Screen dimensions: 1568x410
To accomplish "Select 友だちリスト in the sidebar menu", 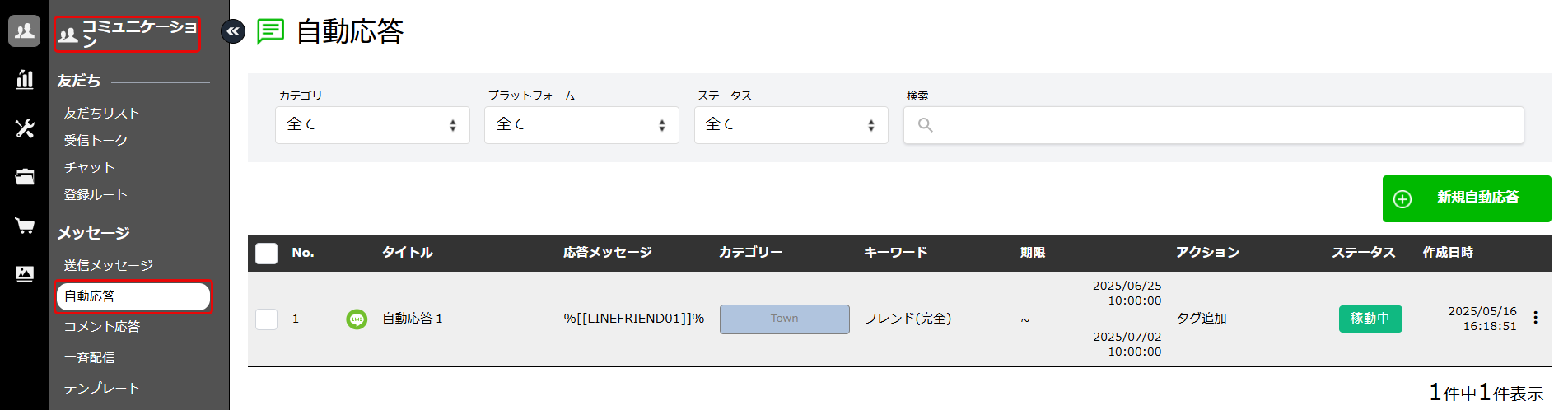I will (x=102, y=113).
